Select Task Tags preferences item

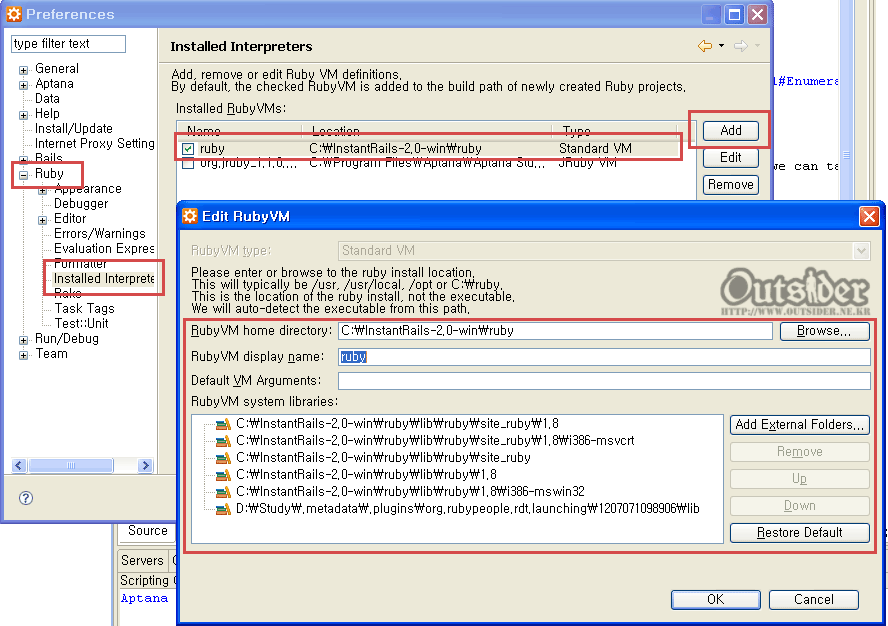[84, 308]
